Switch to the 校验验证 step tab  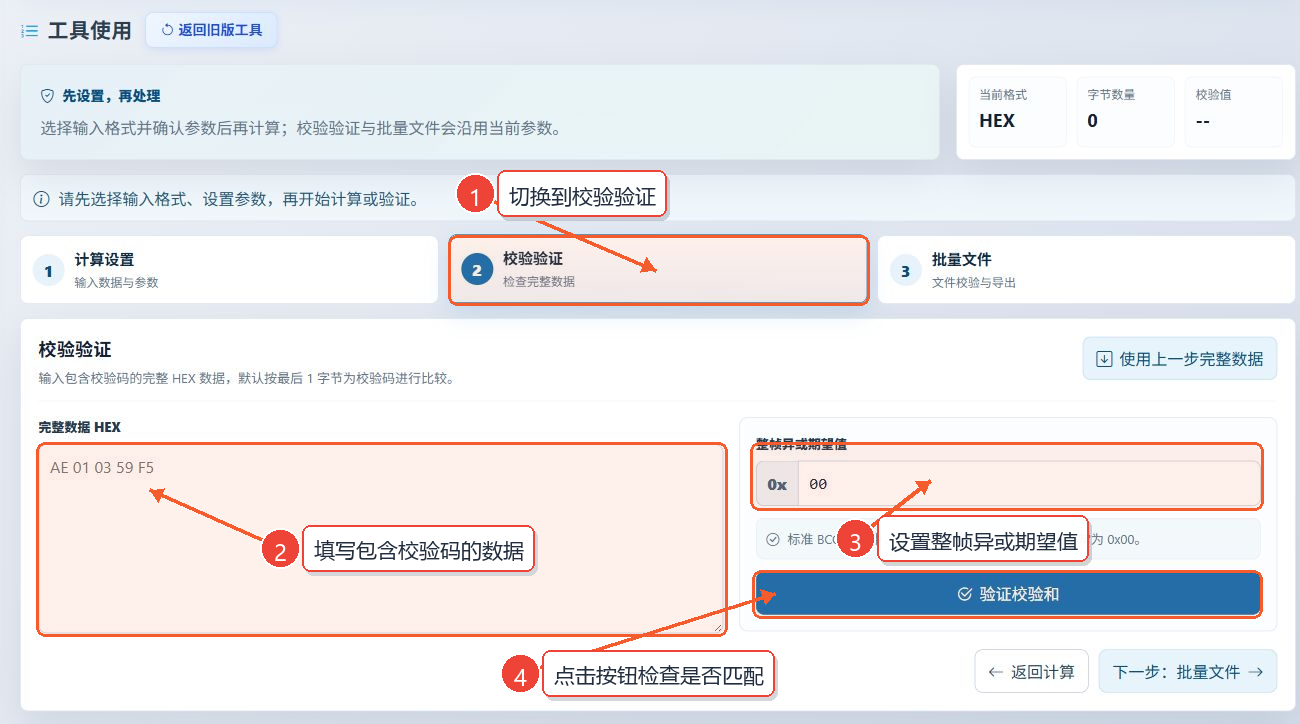pos(659,270)
